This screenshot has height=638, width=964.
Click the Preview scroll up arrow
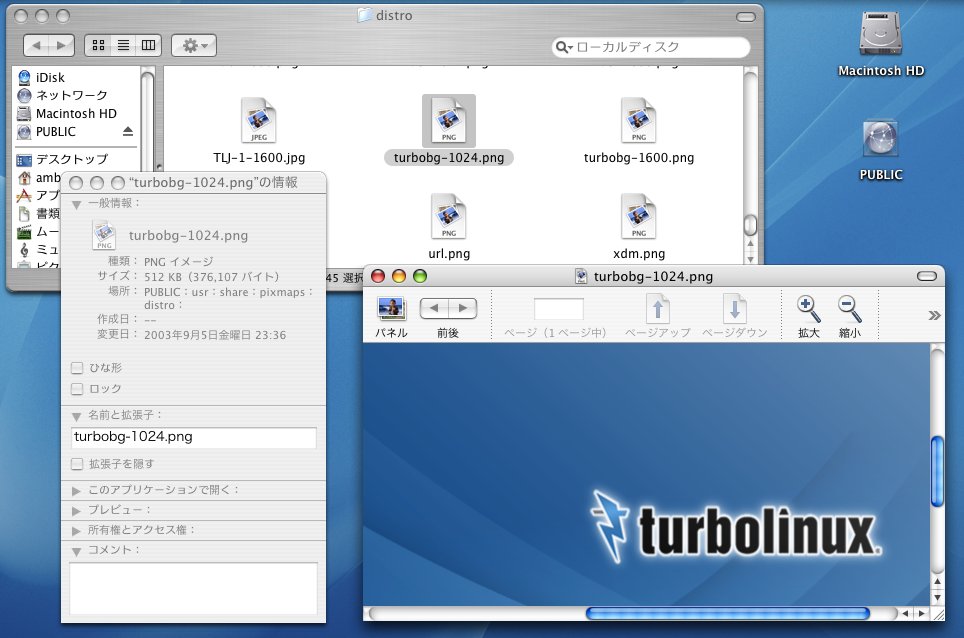pyautogui.click(x=937, y=581)
